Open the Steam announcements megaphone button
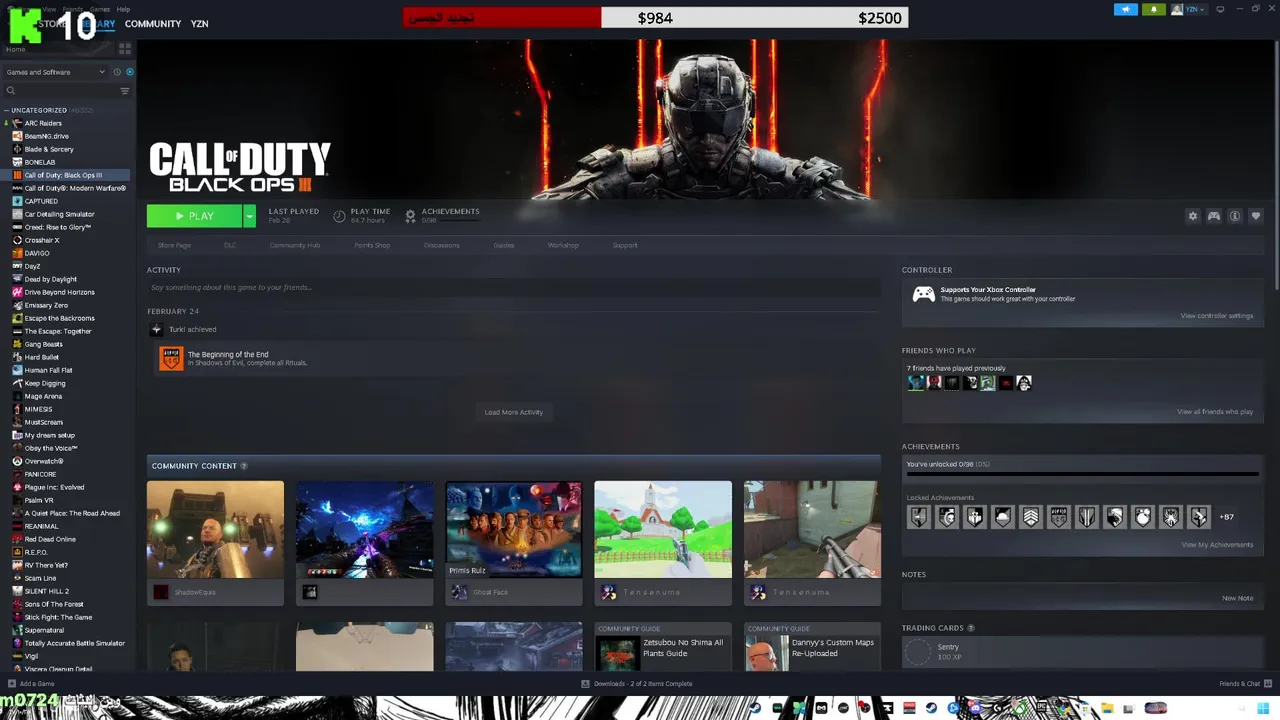Image resolution: width=1280 pixels, height=720 pixels. [1125, 10]
